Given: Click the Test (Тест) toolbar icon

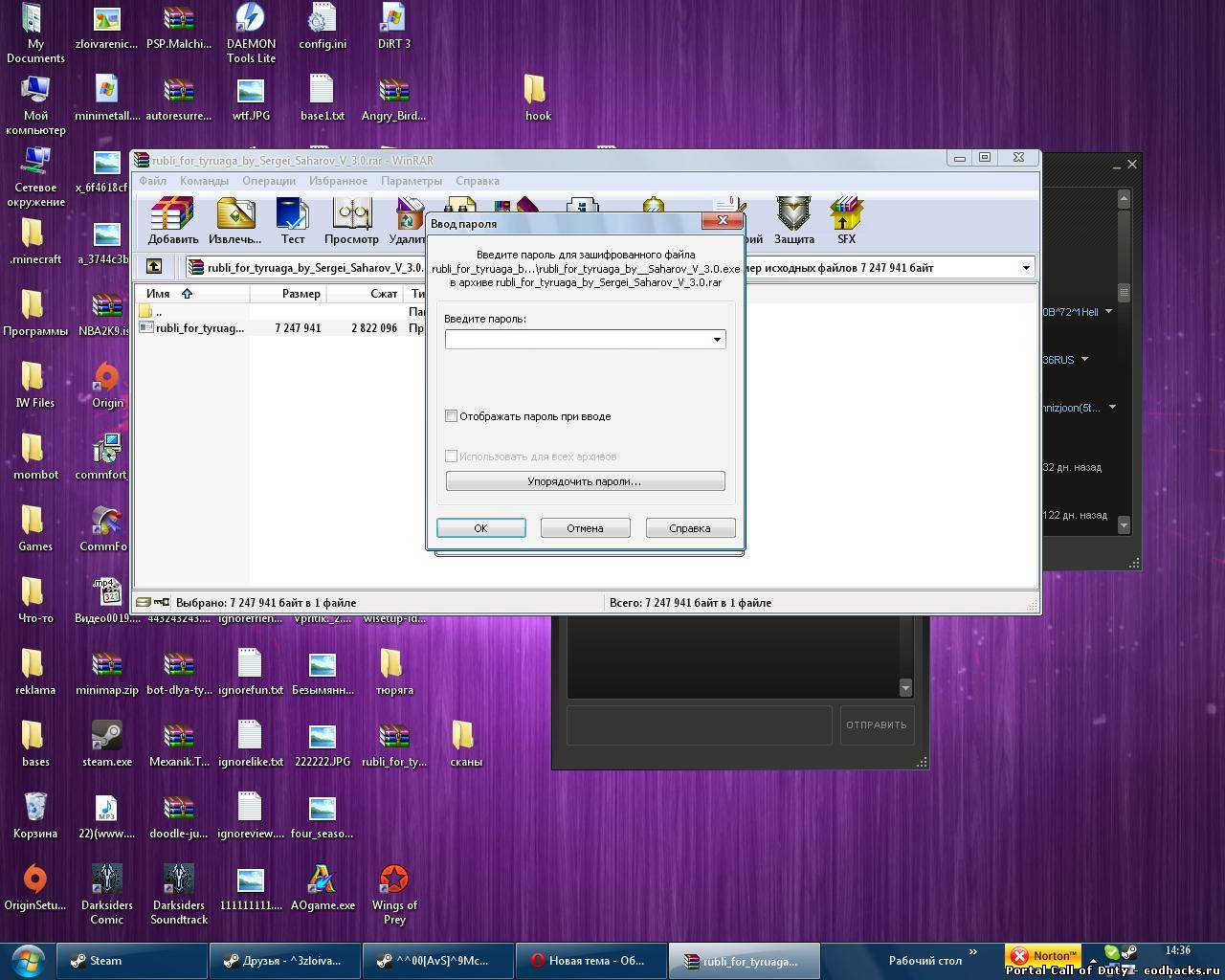Looking at the screenshot, I should click(292, 220).
